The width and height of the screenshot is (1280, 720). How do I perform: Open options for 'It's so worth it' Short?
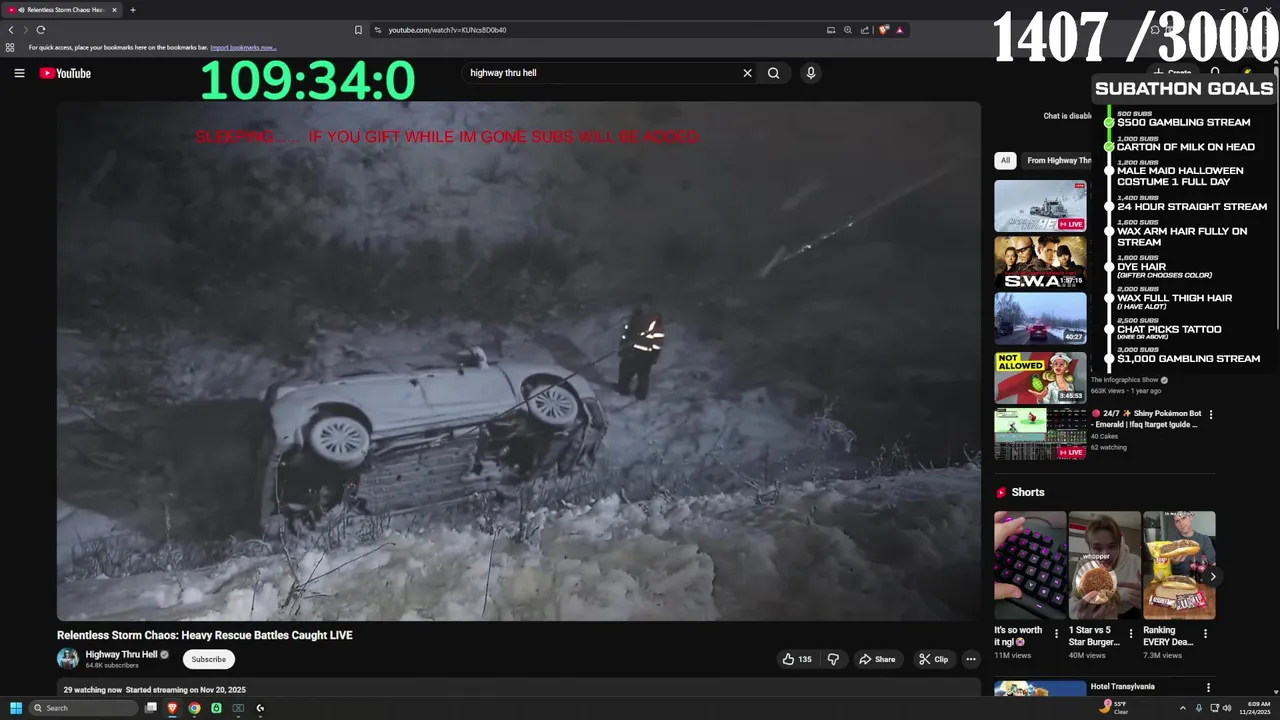click(1056, 633)
